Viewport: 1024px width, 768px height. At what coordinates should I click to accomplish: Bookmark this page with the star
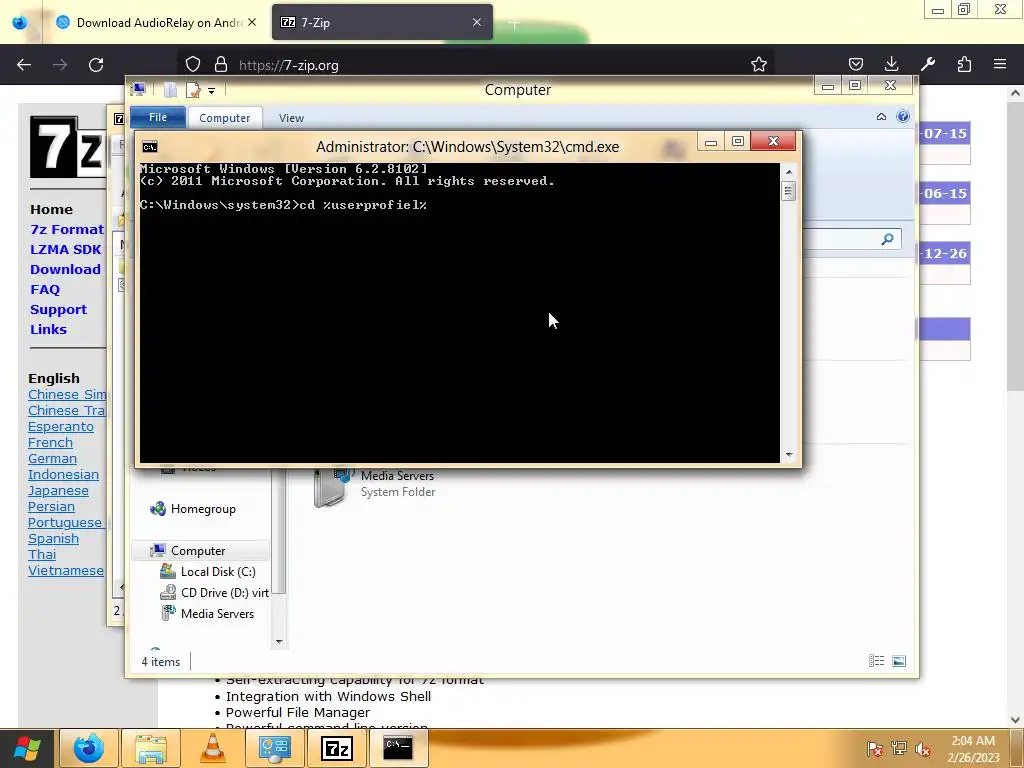coord(758,65)
